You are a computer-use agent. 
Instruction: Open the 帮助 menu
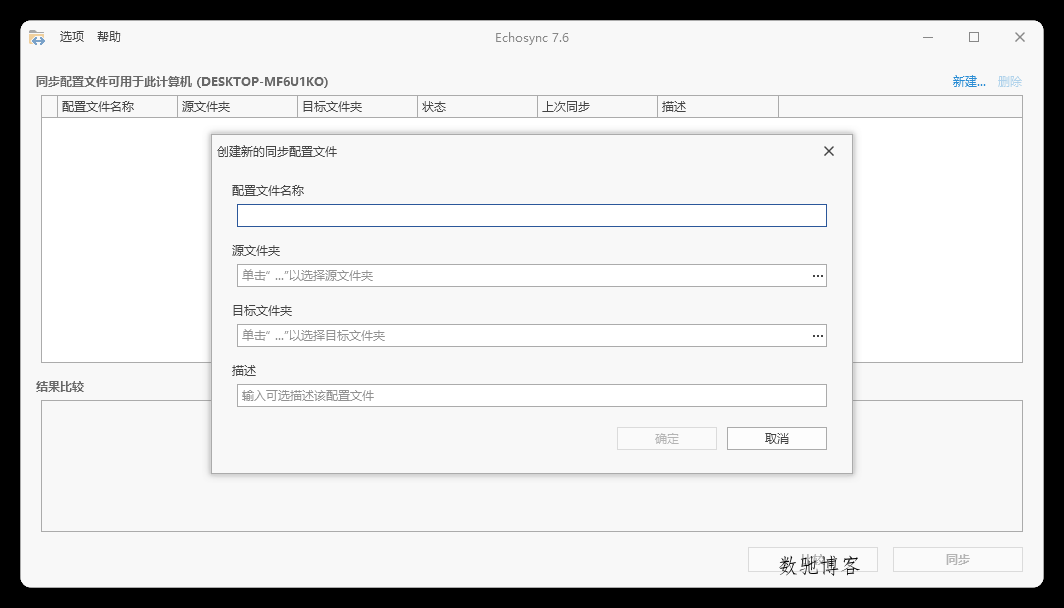pyautogui.click(x=109, y=37)
